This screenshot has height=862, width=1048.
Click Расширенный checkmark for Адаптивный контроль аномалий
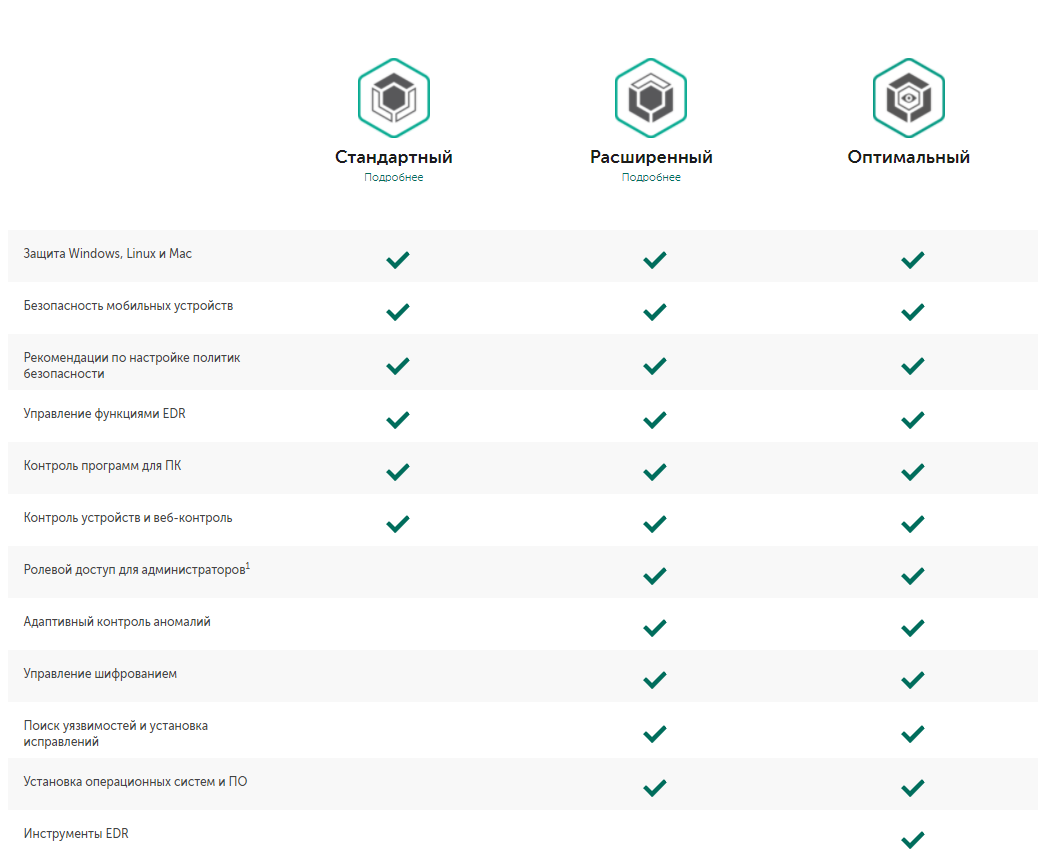(x=655, y=628)
